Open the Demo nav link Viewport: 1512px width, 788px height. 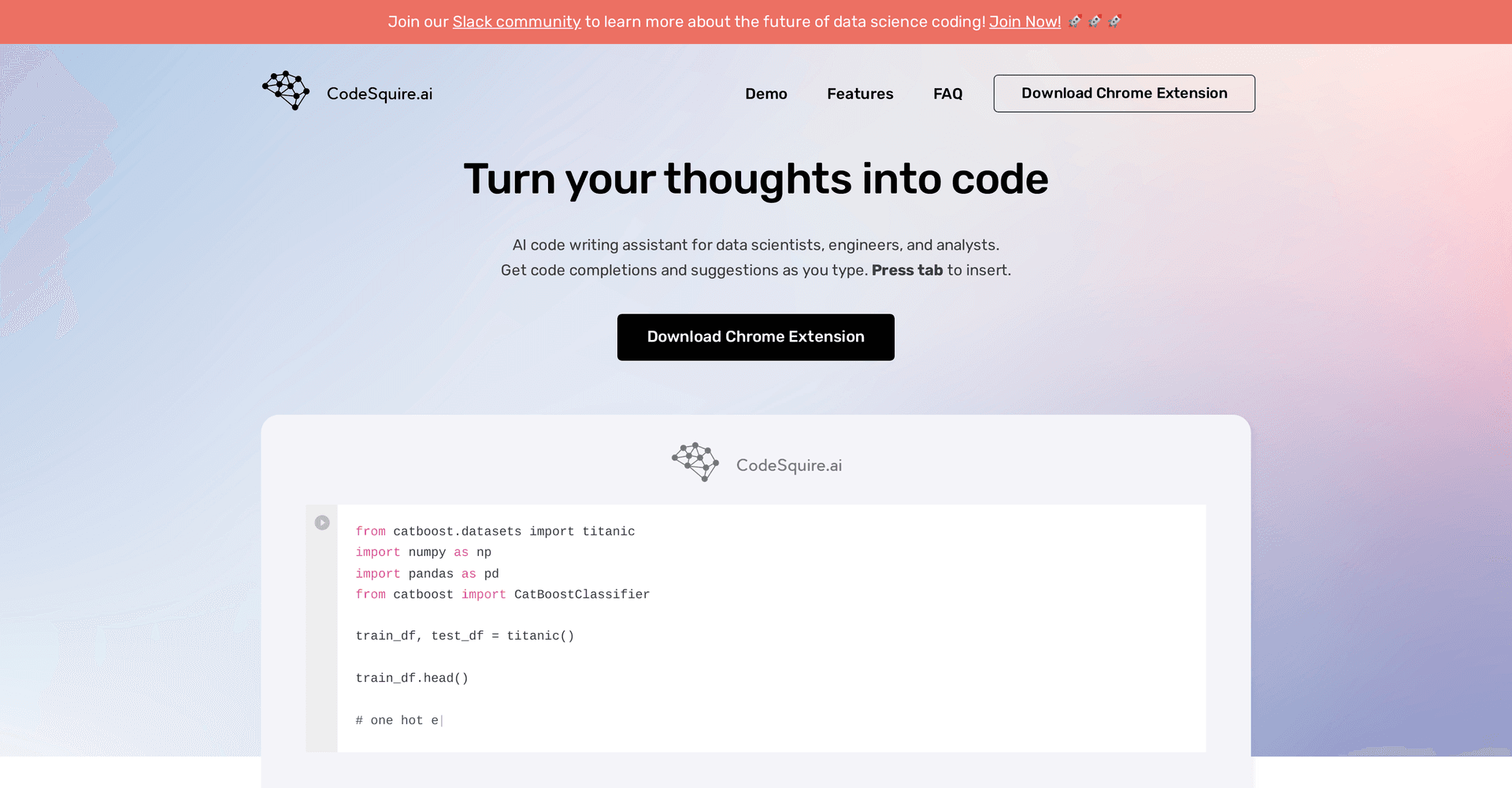tap(766, 94)
